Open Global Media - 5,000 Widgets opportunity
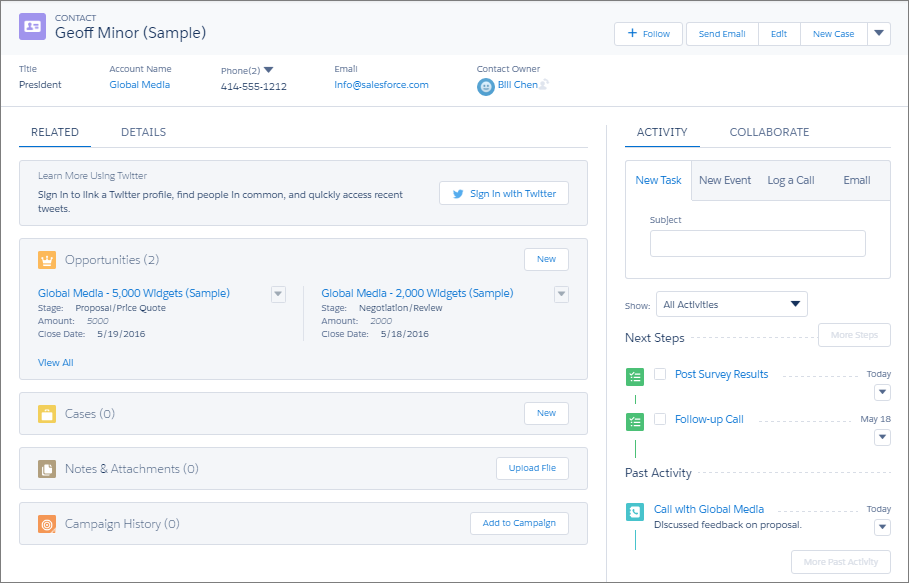The image size is (909, 583). pyautogui.click(x=134, y=293)
